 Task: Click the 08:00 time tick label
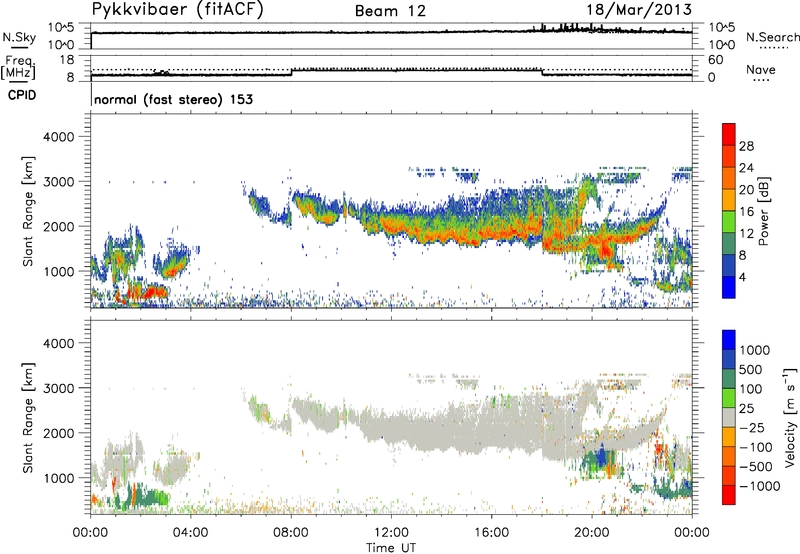(291, 533)
